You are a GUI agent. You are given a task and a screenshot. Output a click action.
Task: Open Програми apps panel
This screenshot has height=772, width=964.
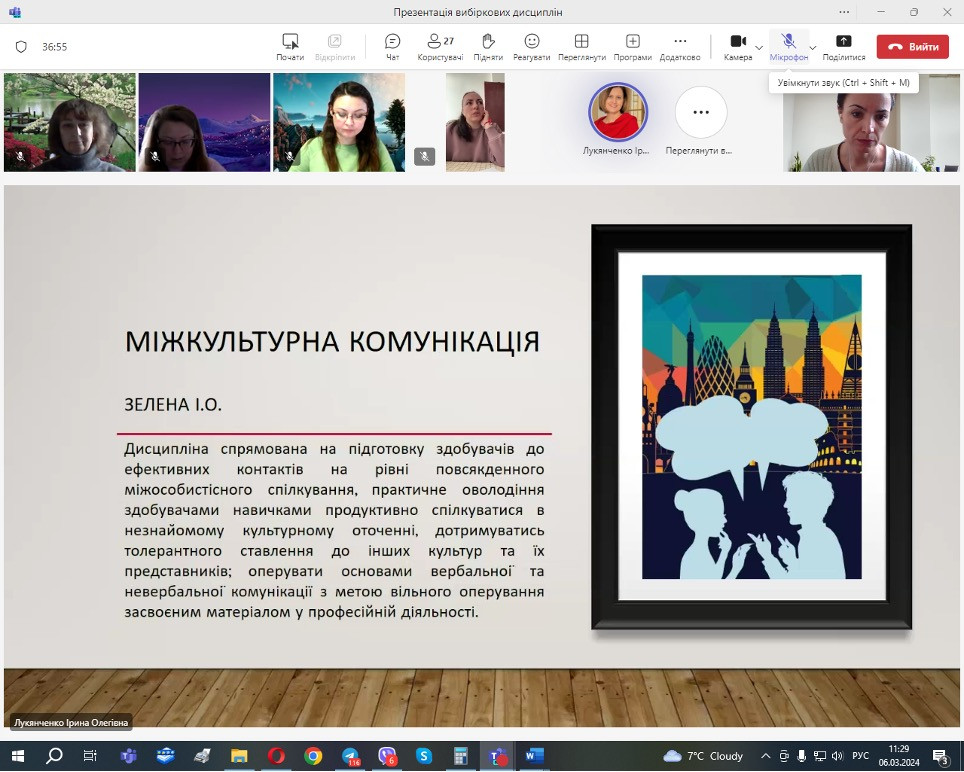[632, 46]
